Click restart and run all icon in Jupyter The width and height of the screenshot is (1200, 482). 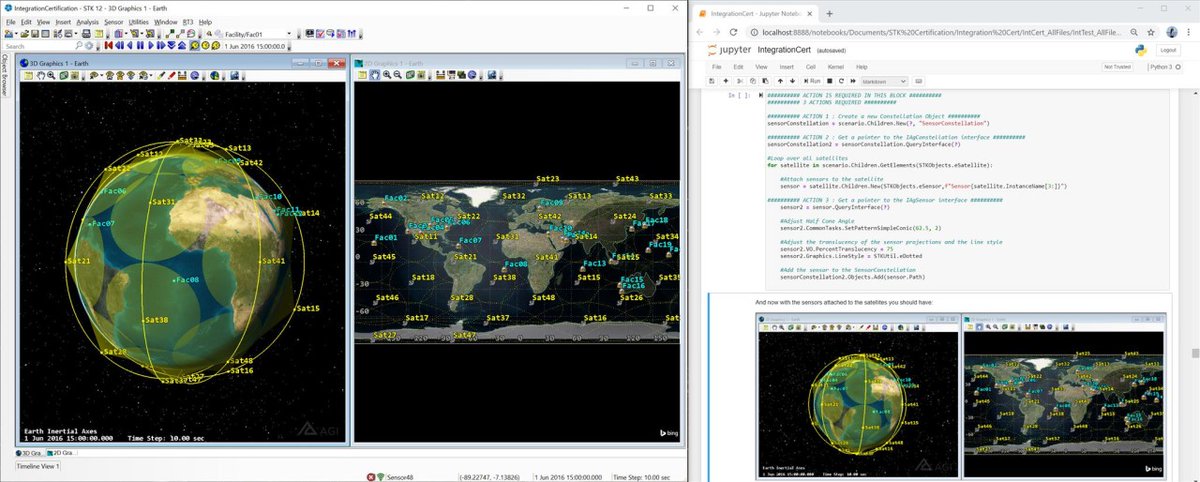(x=853, y=81)
